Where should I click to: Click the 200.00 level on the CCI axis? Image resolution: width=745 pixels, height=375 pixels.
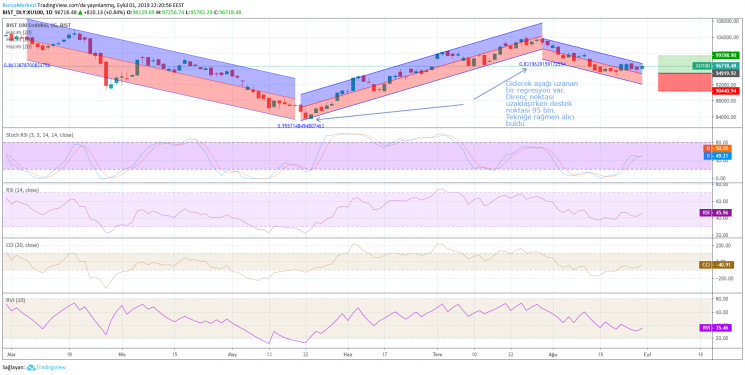(724, 245)
